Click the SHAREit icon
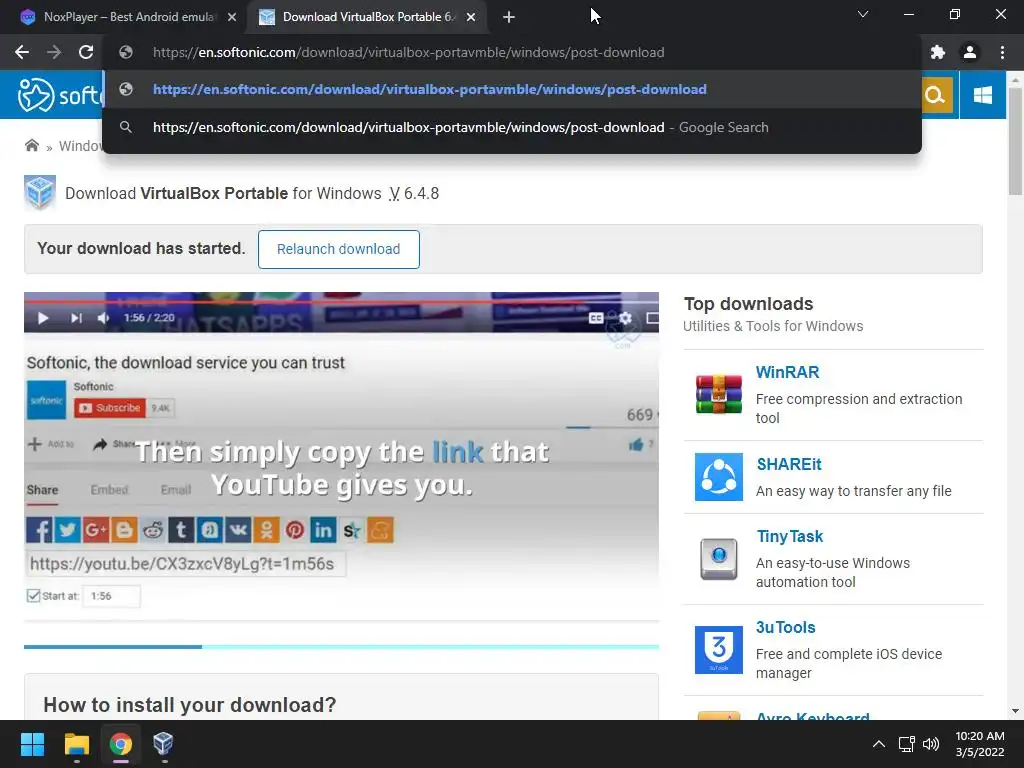1024x768 pixels. tap(718, 477)
